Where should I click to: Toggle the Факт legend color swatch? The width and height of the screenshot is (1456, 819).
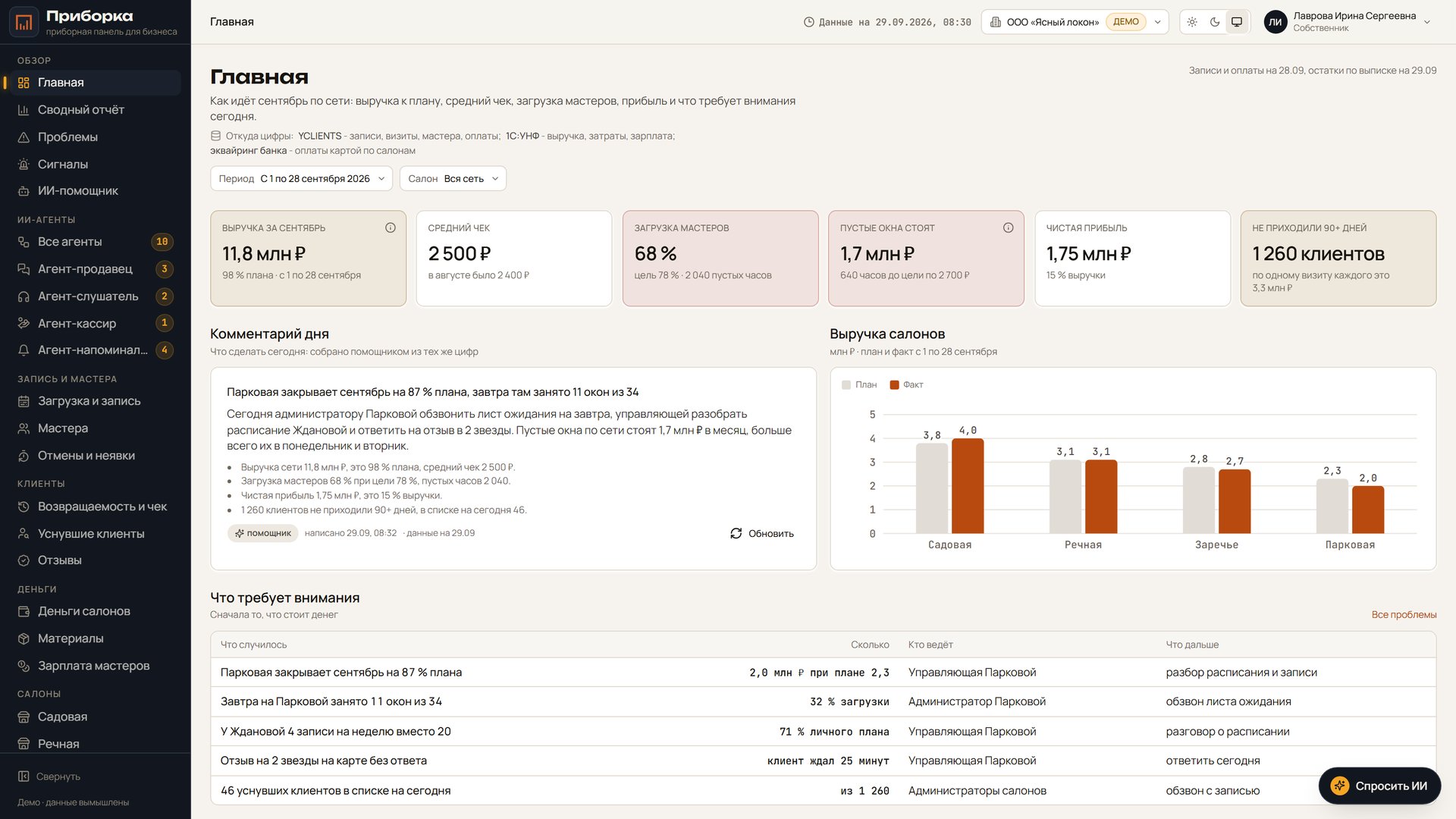pos(894,385)
